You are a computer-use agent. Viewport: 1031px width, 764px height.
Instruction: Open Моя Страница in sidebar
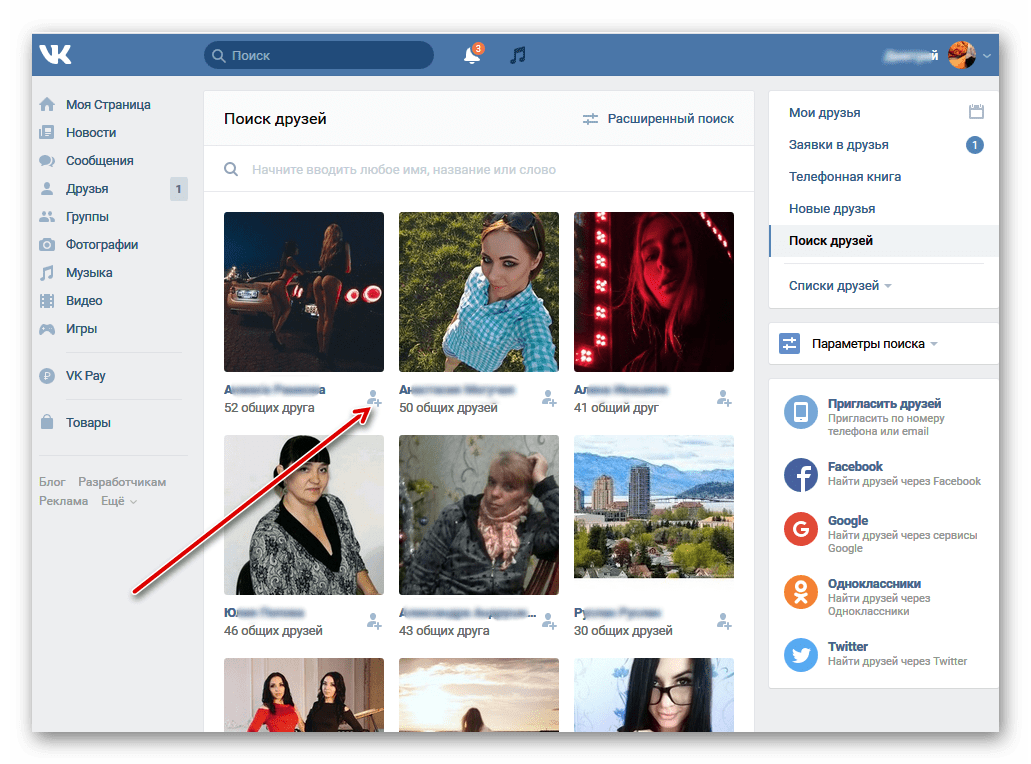click(108, 105)
